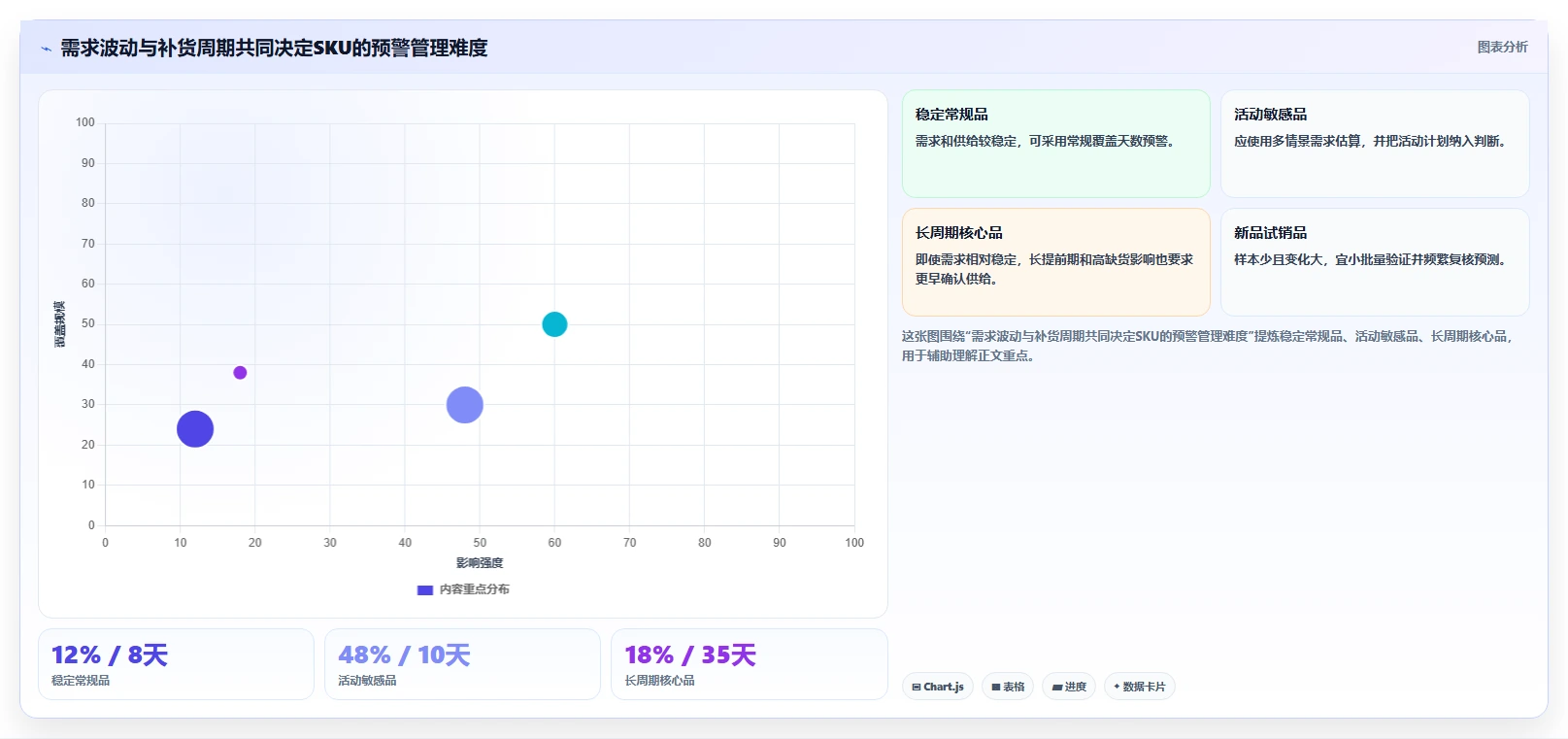Click the 数据卡片 chip icon
The height and width of the screenshot is (739, 1568).
click(x=1118, y=687)
